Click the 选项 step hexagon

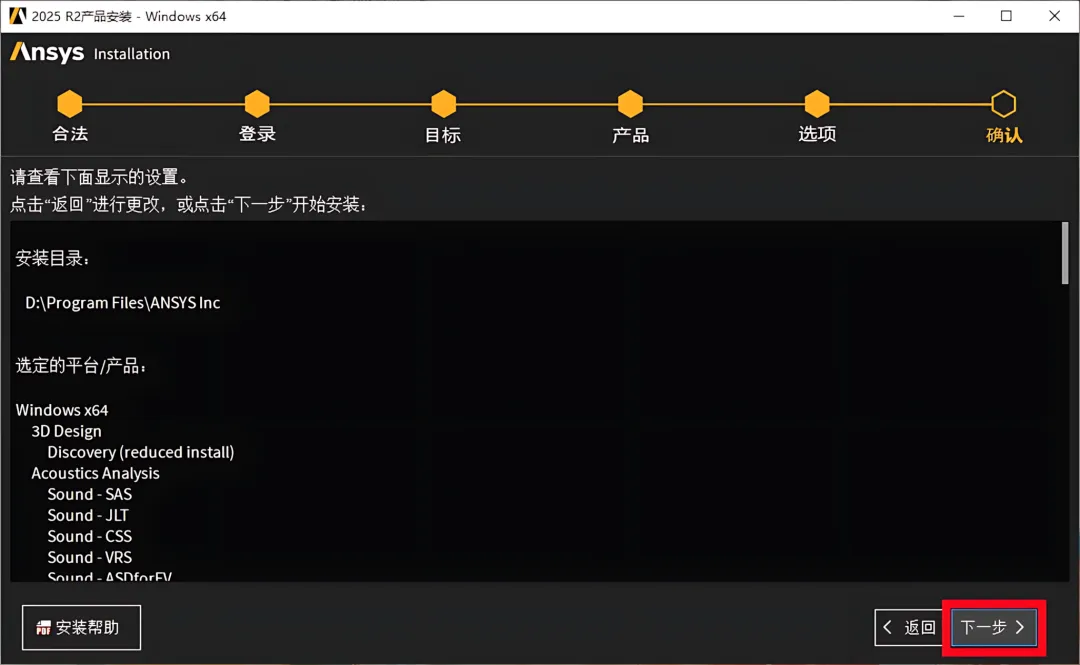(817, 104)
